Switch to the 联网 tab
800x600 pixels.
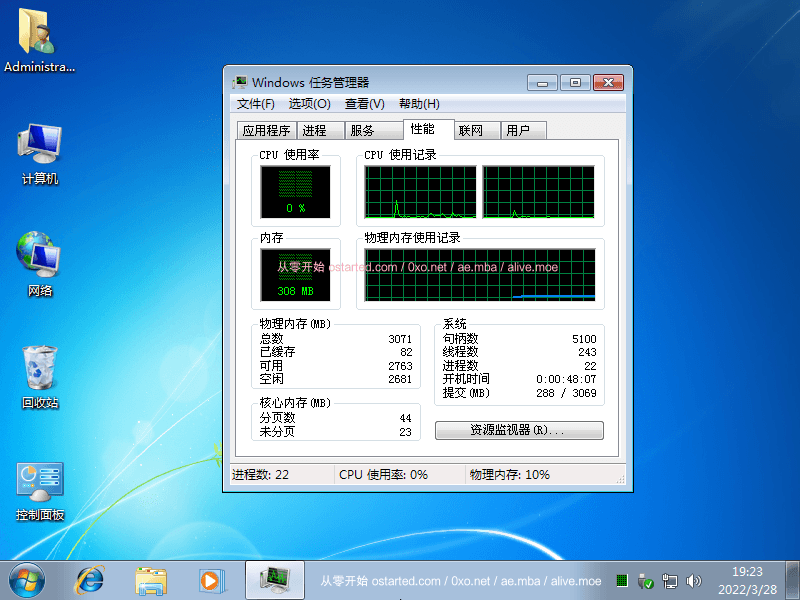(477, 131)
